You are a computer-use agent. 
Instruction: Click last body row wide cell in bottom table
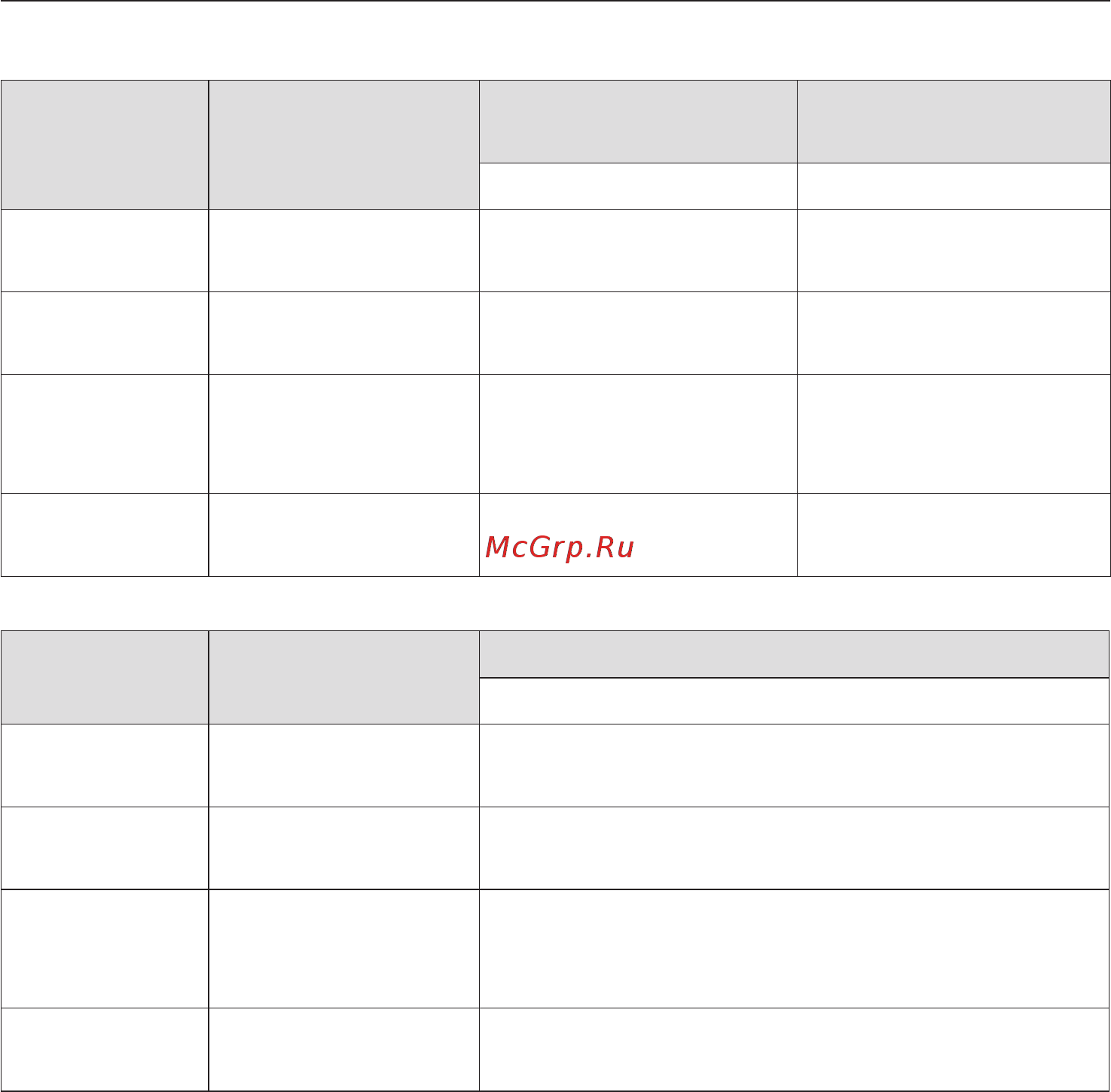tap(795, 1049)
